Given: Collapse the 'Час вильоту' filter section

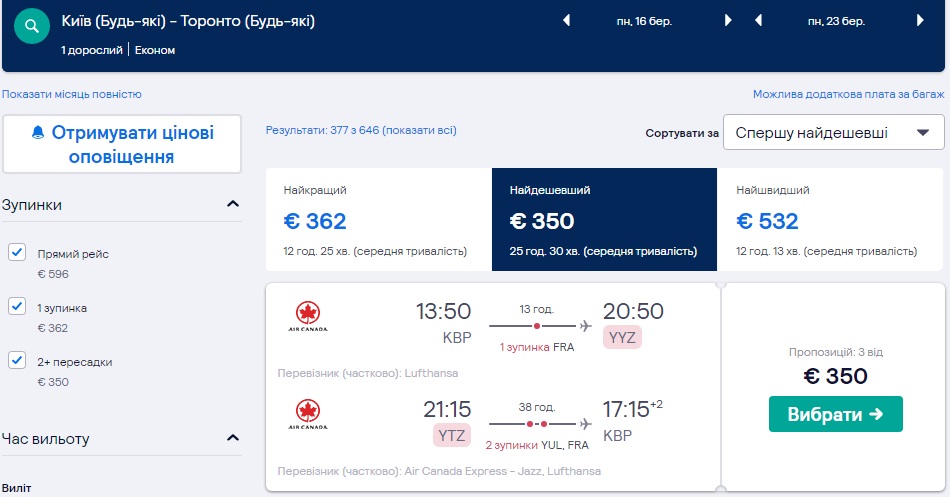Looking at the screenshot, I should coord(233,438).
